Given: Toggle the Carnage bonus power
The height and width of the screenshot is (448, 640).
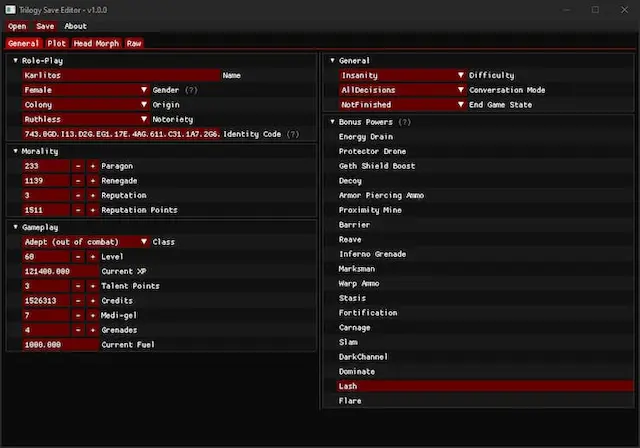Looking at the screenshot, I should click(485, 327).
